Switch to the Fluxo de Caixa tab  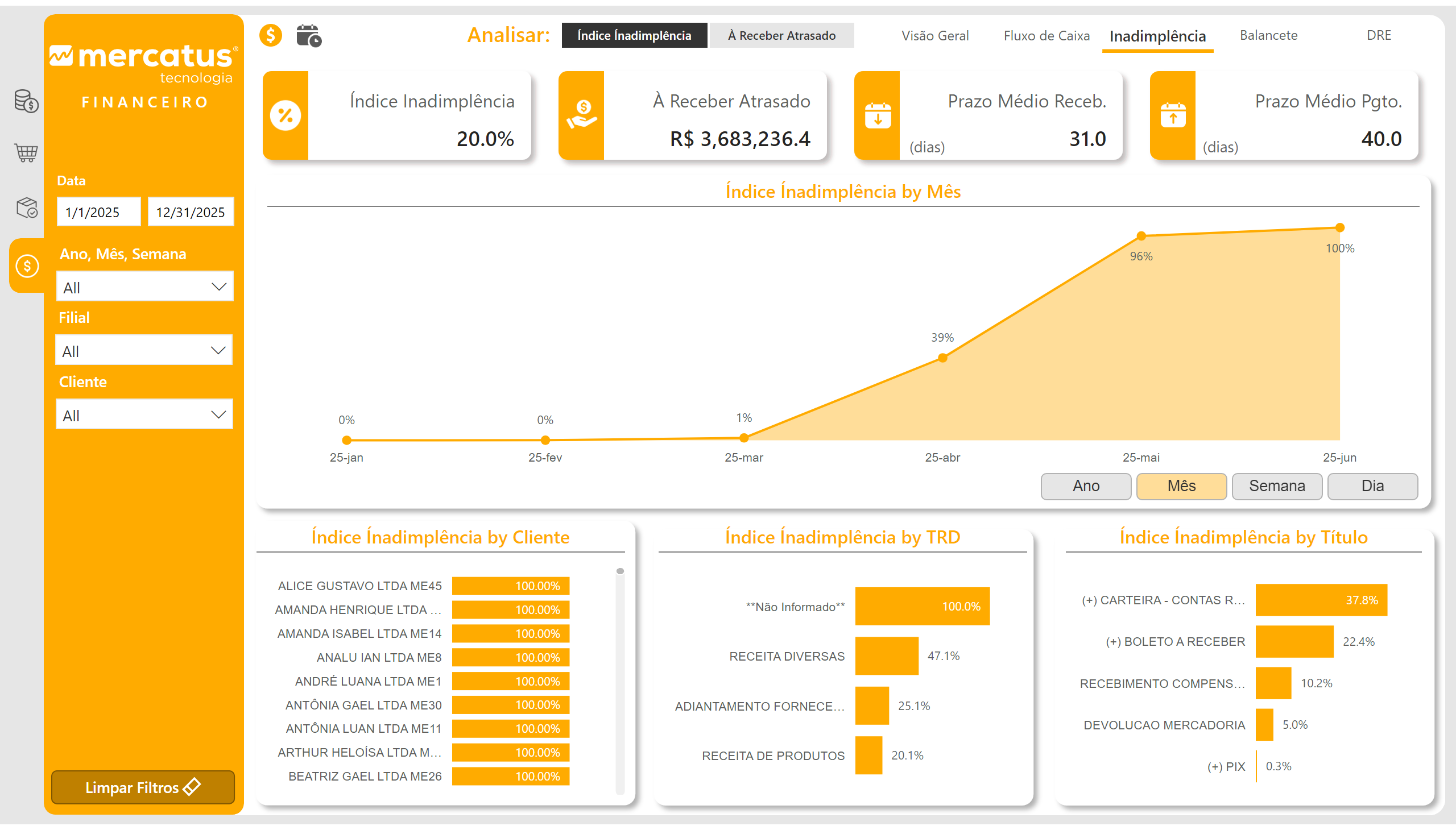click(x=1046, y=35)
